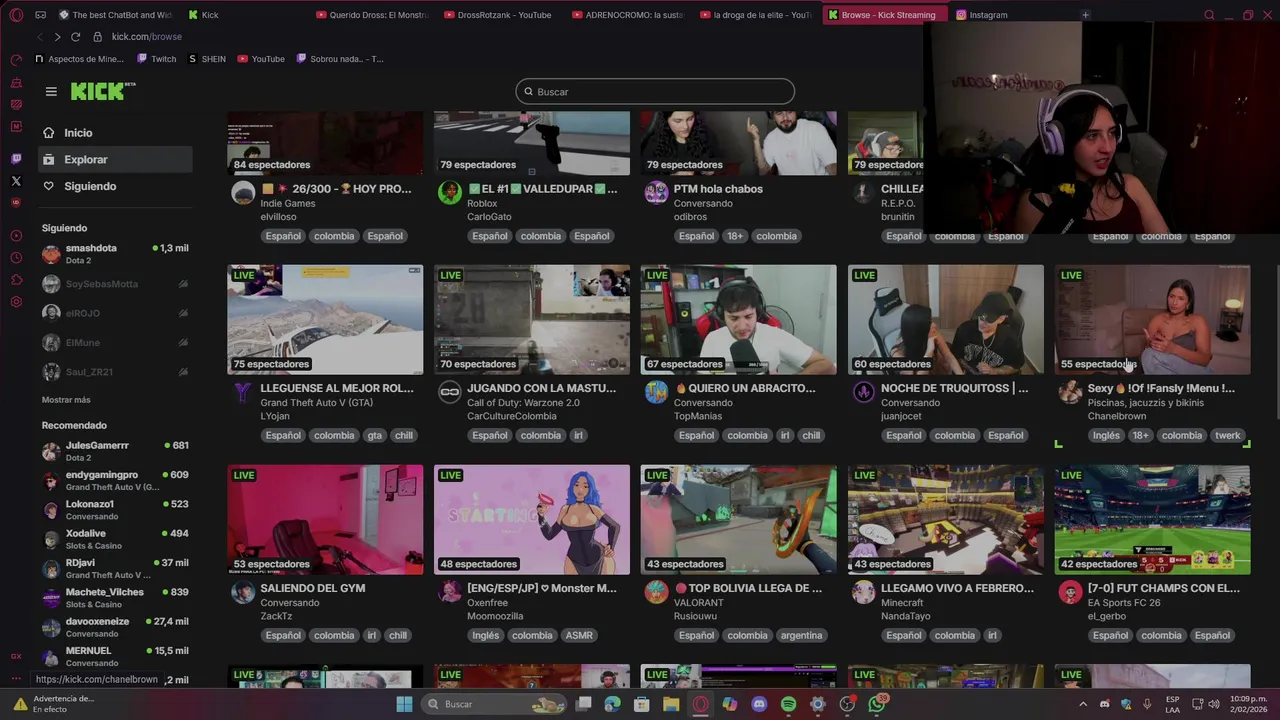Screen dimensions: 1280x720
Task: Go forward in browser history
Action: [57, 37]
